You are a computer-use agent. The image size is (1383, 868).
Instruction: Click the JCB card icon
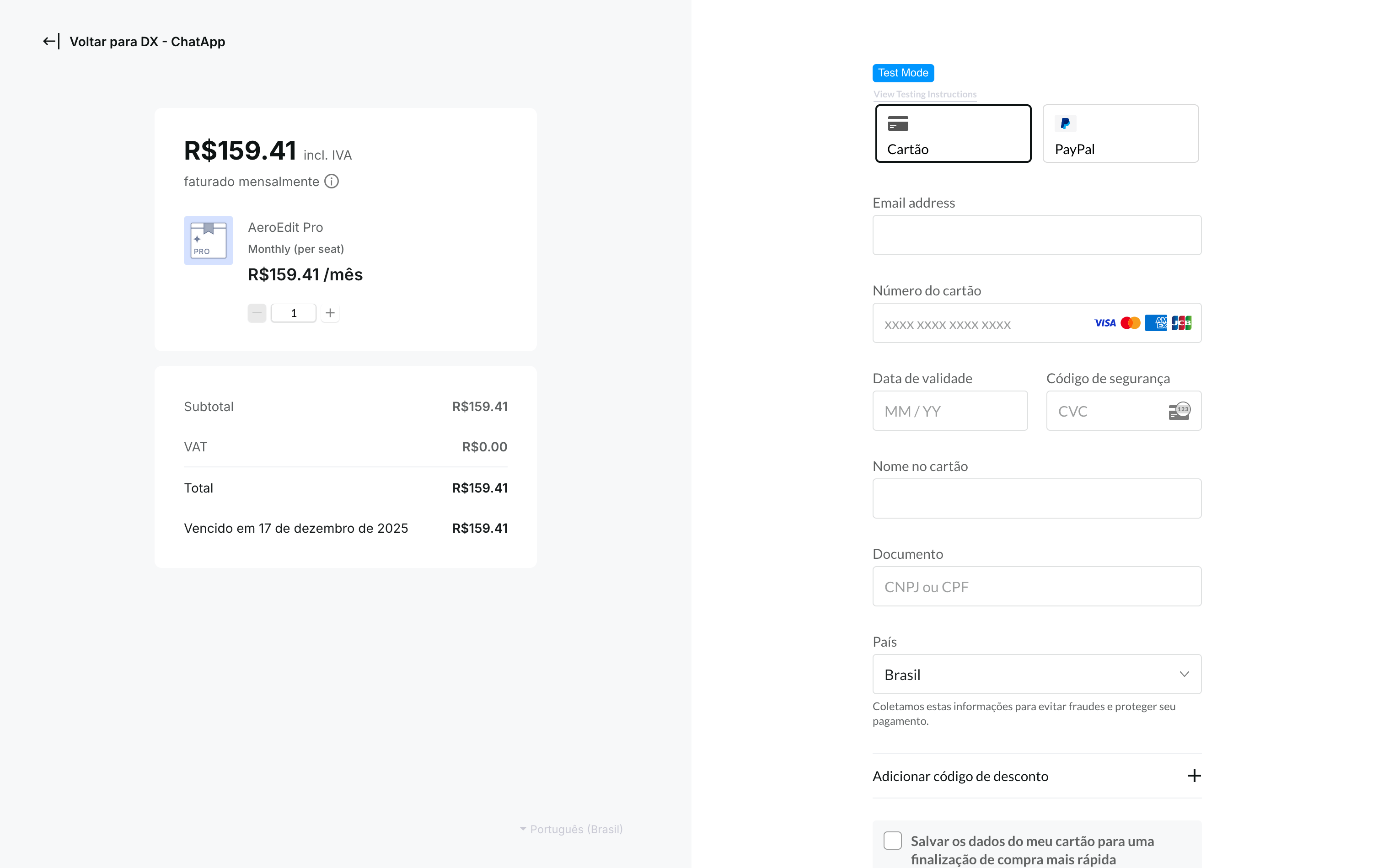[x=1181, y=322]
